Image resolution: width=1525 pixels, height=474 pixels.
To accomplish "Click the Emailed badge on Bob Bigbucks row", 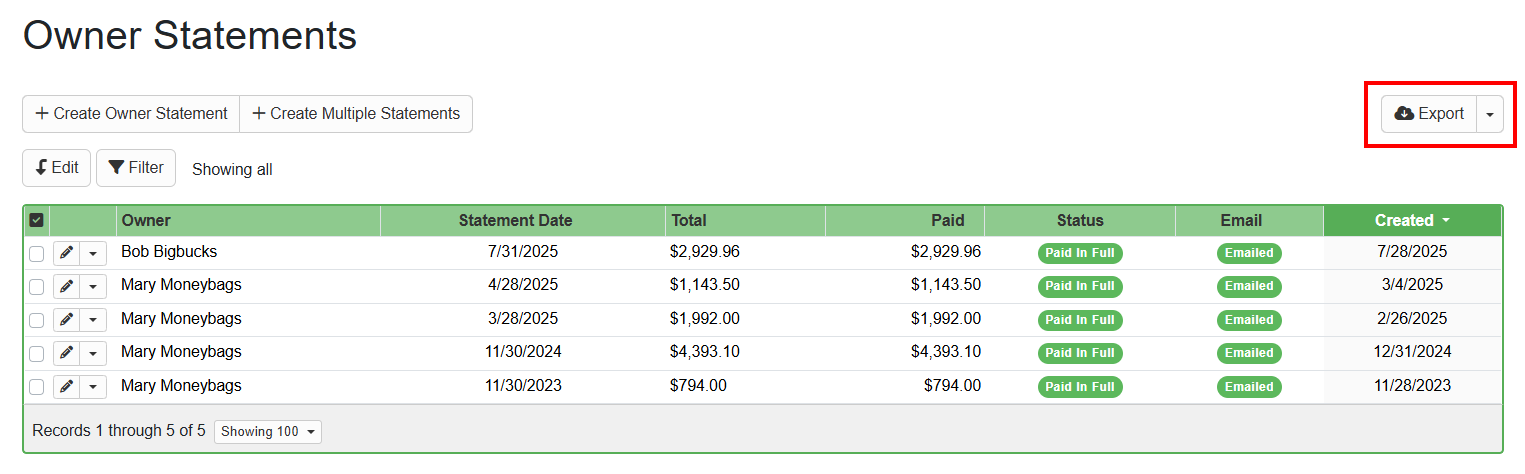I will (1249, 253).
